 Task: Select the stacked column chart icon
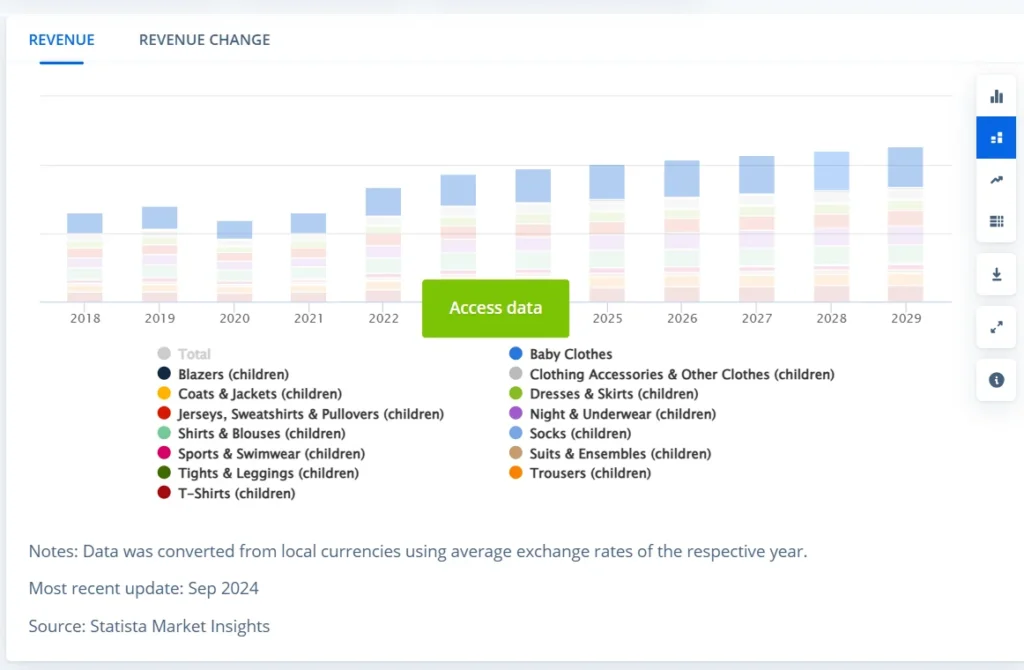pos(996,137)
